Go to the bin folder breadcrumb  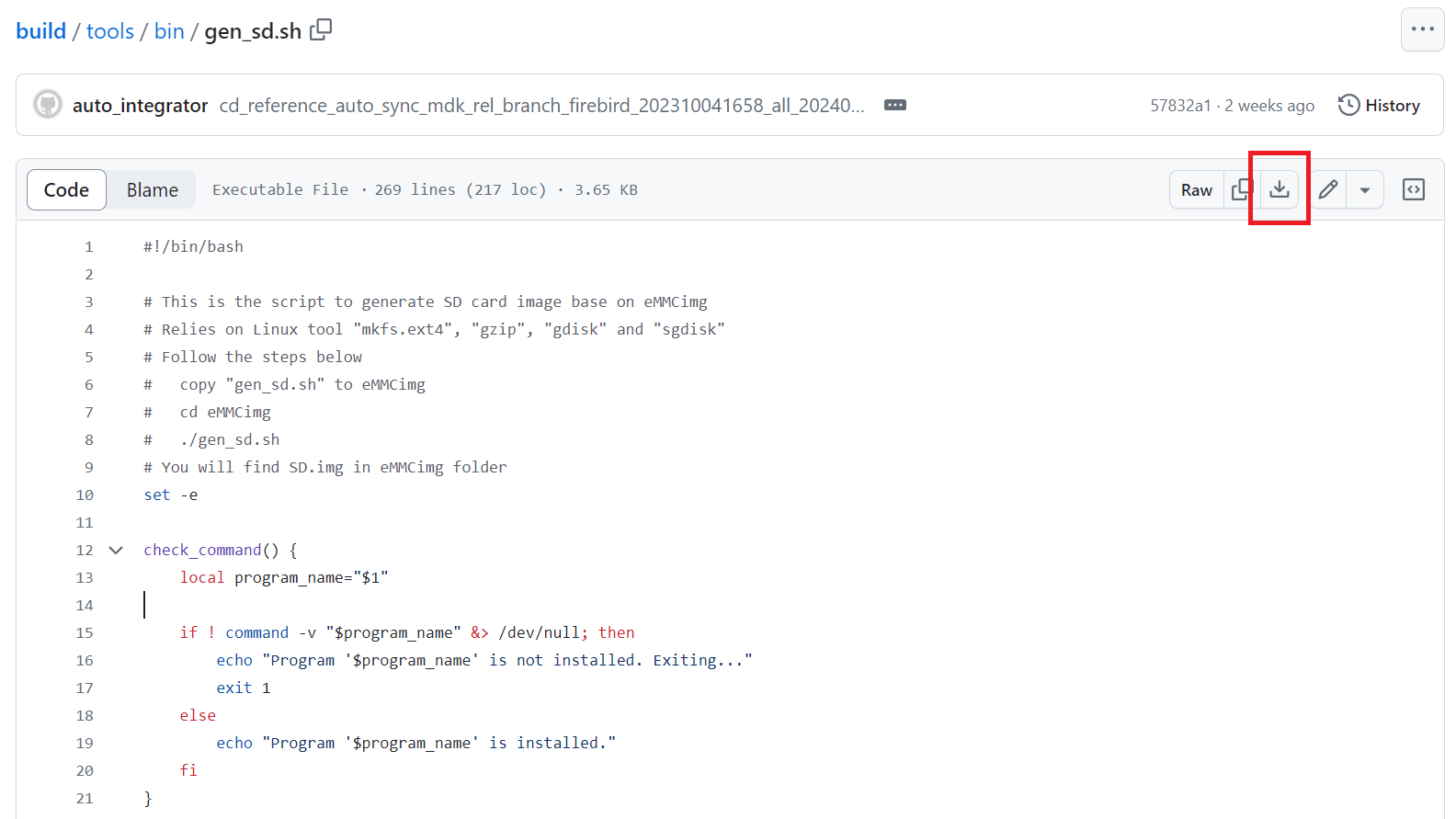169,31
